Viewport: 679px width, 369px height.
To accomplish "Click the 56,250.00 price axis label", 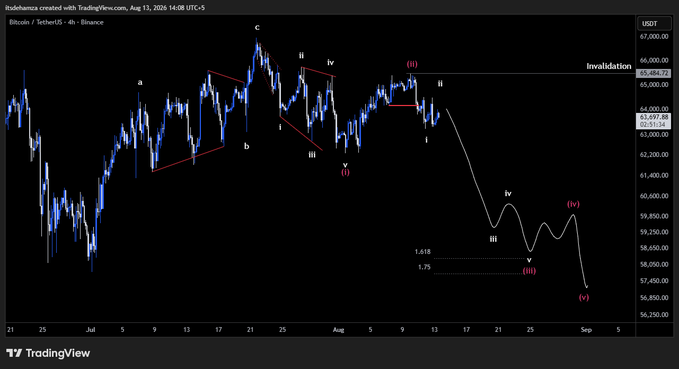I will 653,315.
